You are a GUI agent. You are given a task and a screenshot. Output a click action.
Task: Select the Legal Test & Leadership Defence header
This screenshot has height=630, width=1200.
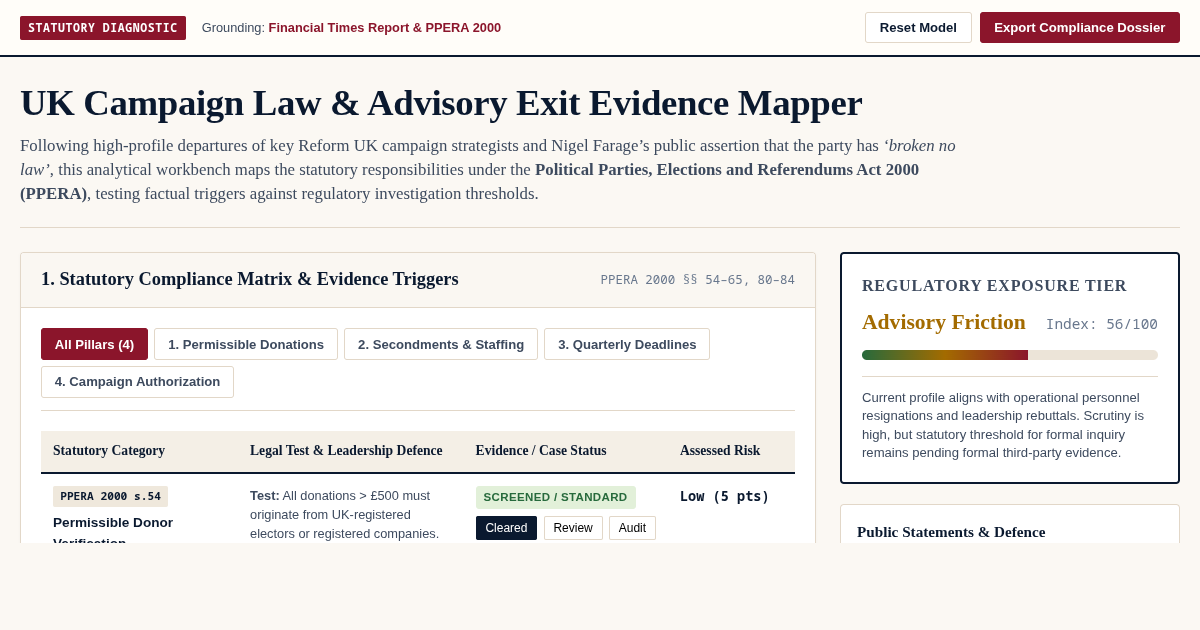click(x=346, y=451)
